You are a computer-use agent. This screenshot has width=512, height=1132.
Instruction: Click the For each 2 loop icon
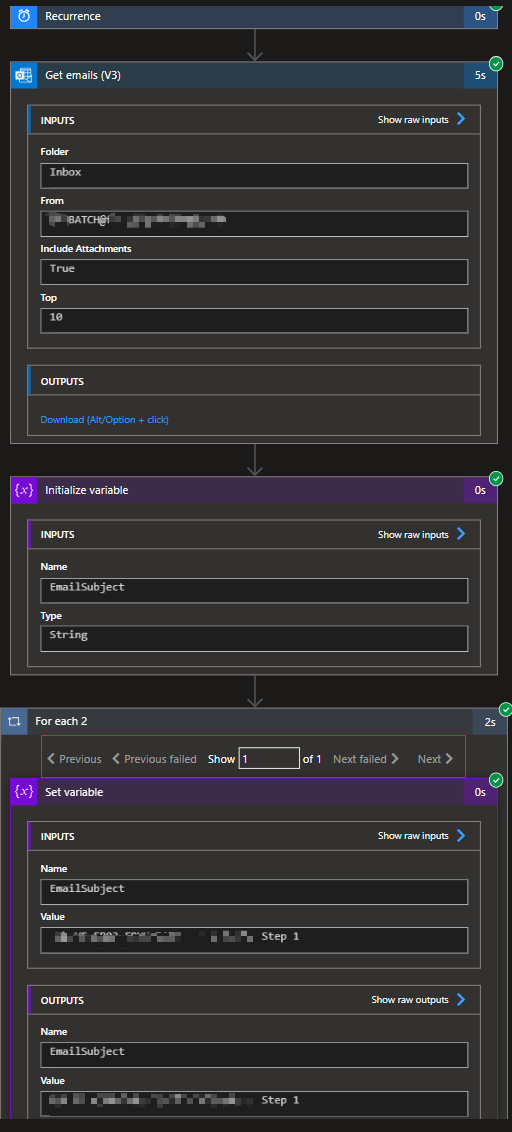(14, 721)
